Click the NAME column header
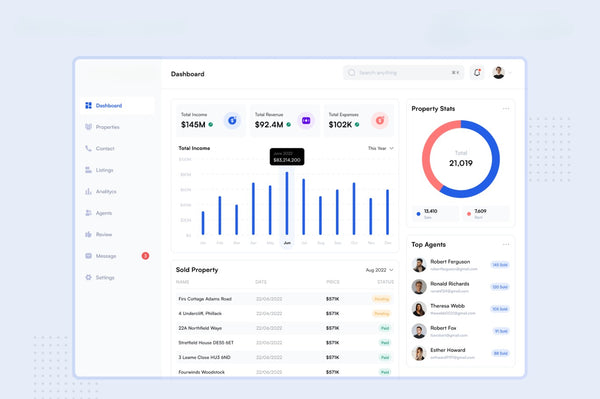This screenshot has height=399, width=600. click(x=183, y=282)
